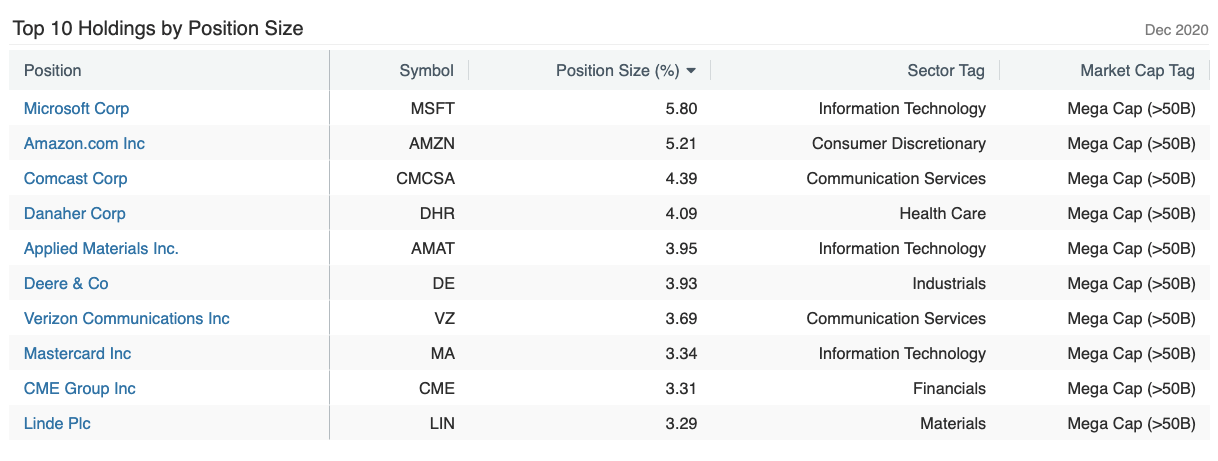Open the Danaher Corp position

tap(74, 213)
